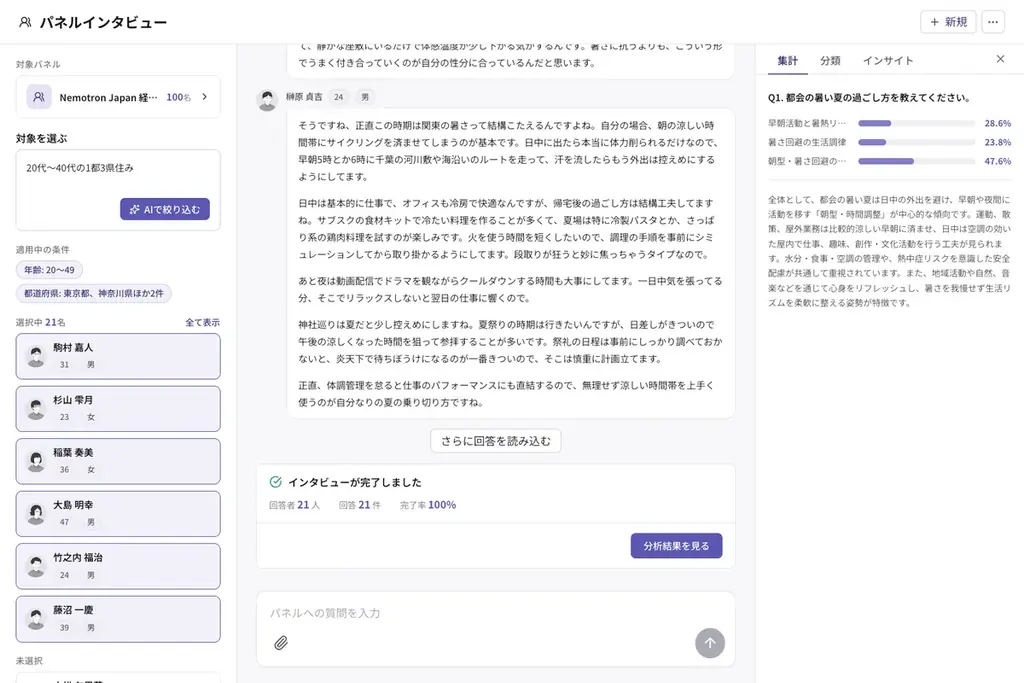Click the sparkle icon on AIで絞り込む
The image size is (1024, 683).
tap(135, 210)
